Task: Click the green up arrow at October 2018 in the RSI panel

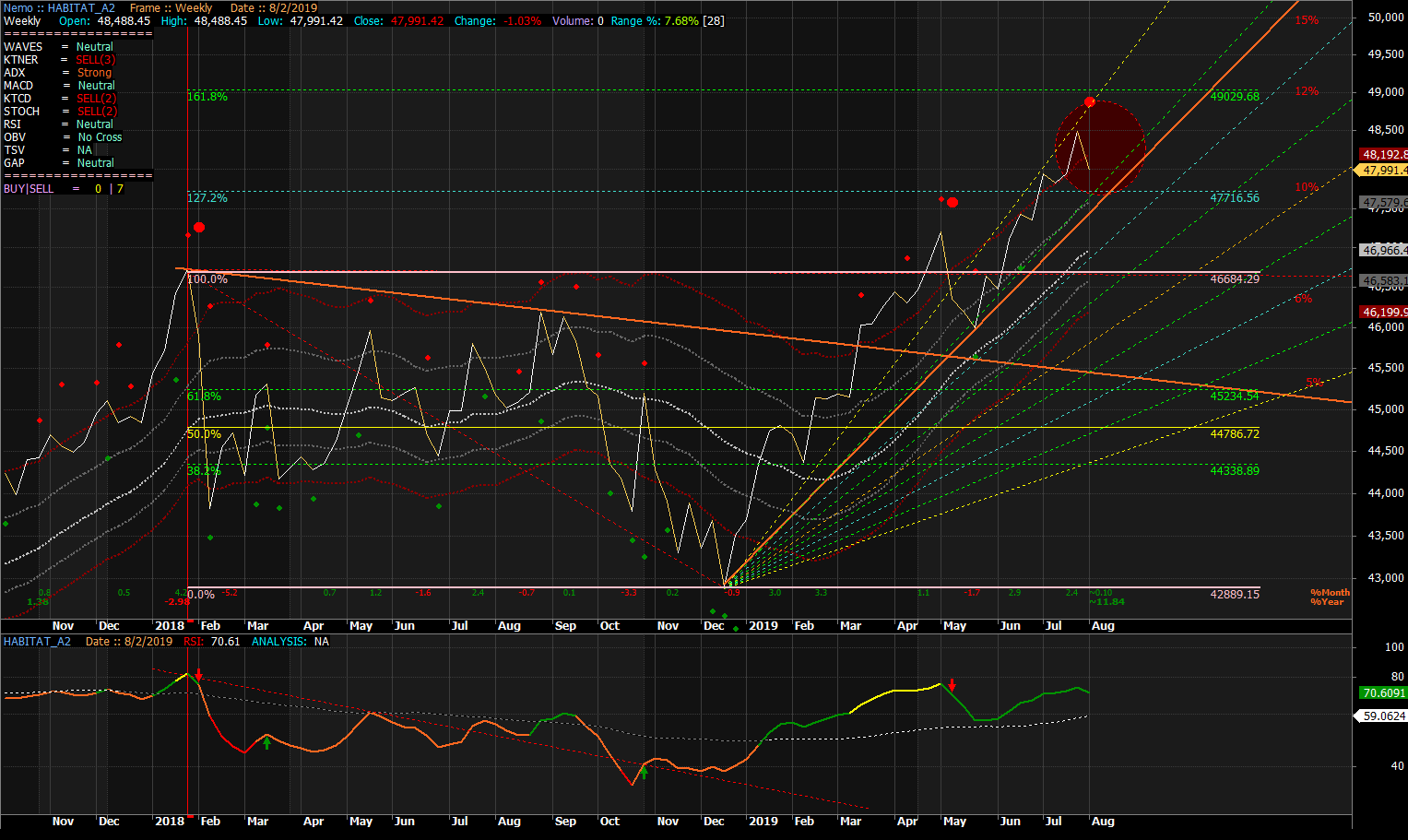Action: coord(645,771)
